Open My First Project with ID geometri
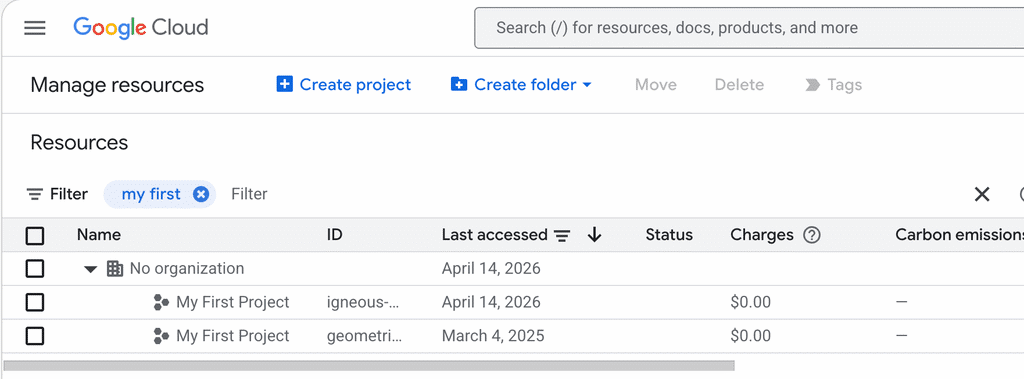The image size is (1024, 379). click(232, 336)
